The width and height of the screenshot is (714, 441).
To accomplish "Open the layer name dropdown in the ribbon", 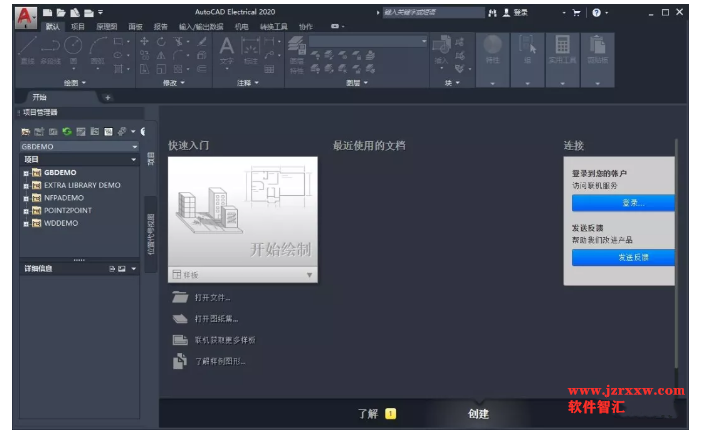I will click(x=423, y=41).
